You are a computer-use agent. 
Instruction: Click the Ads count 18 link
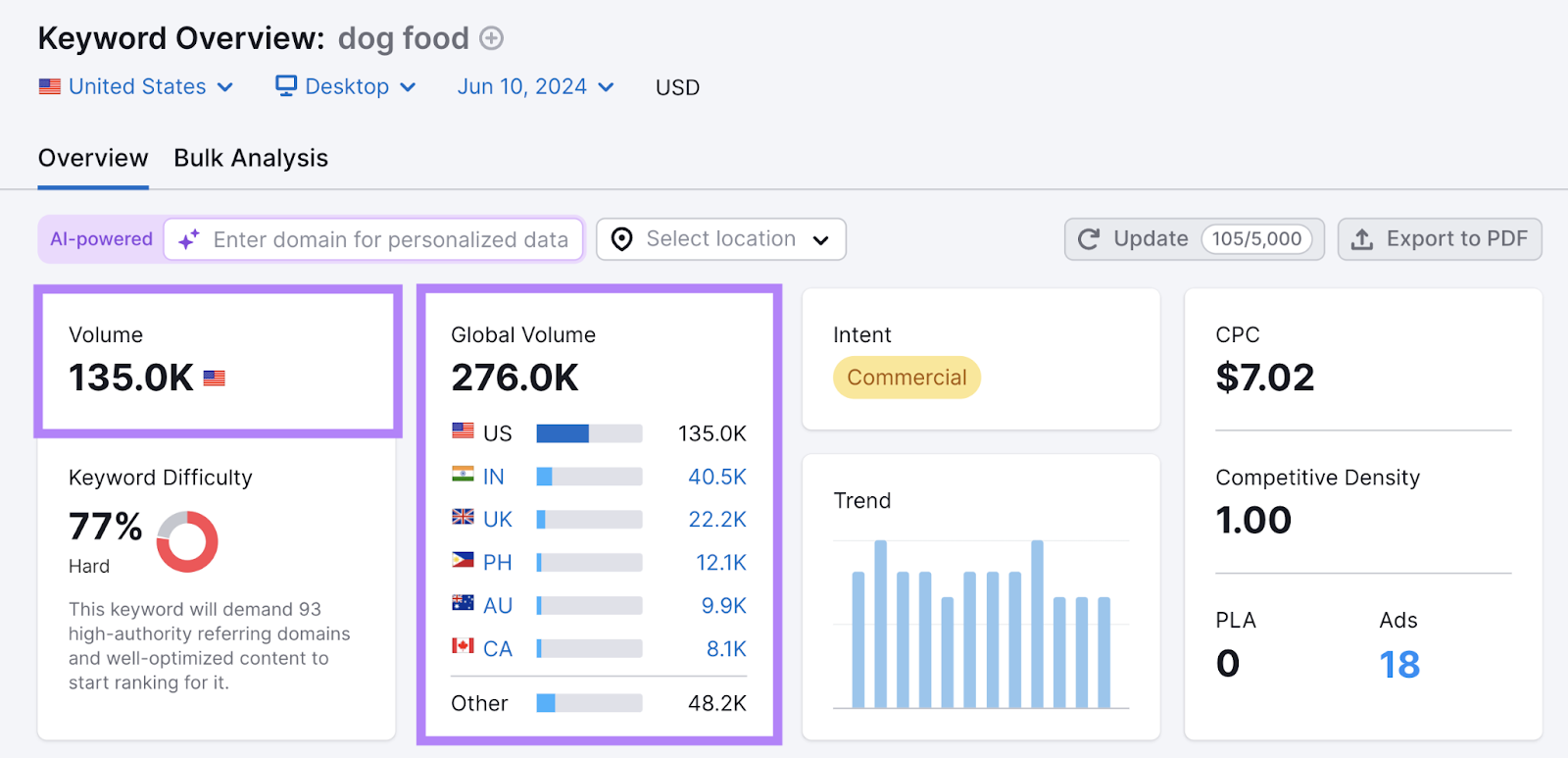pyautogui.click(x=1399, y=665)
